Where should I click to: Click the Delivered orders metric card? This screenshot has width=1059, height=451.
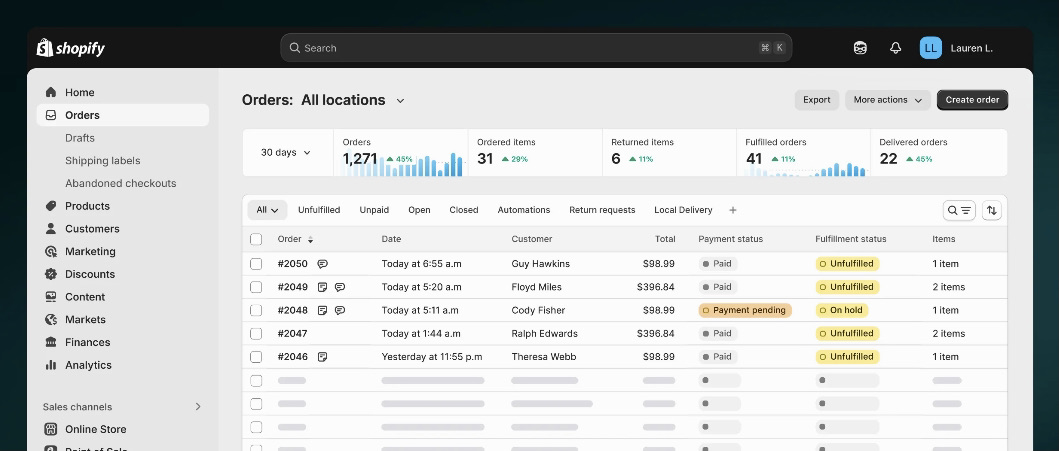[939, 153]
